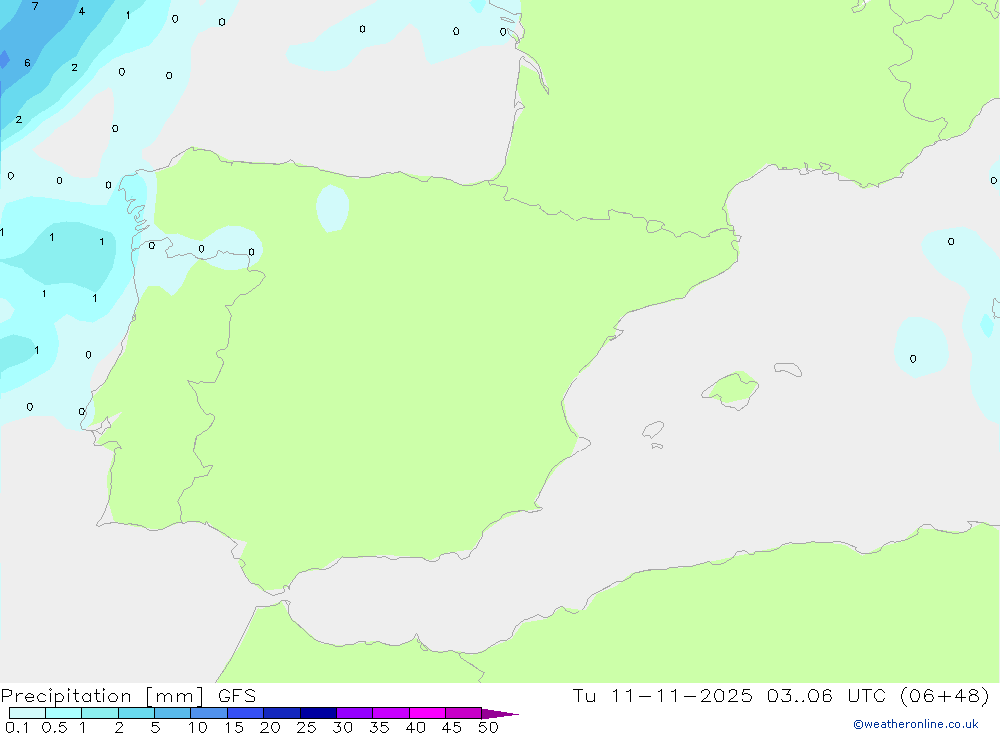The width and height of the screenshot is (1000, 733).
Task: Click the legend label "25"
Action: 306,727
